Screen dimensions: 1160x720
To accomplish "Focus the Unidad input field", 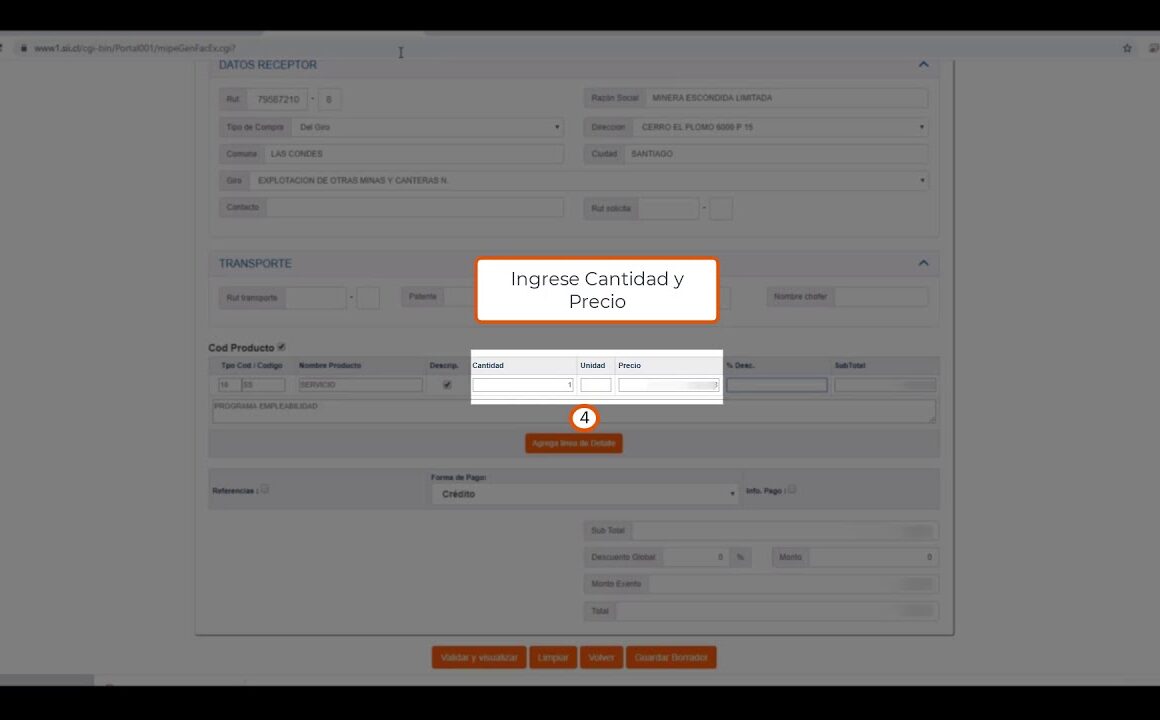I will pyautogui.click(x=596, y=385).
